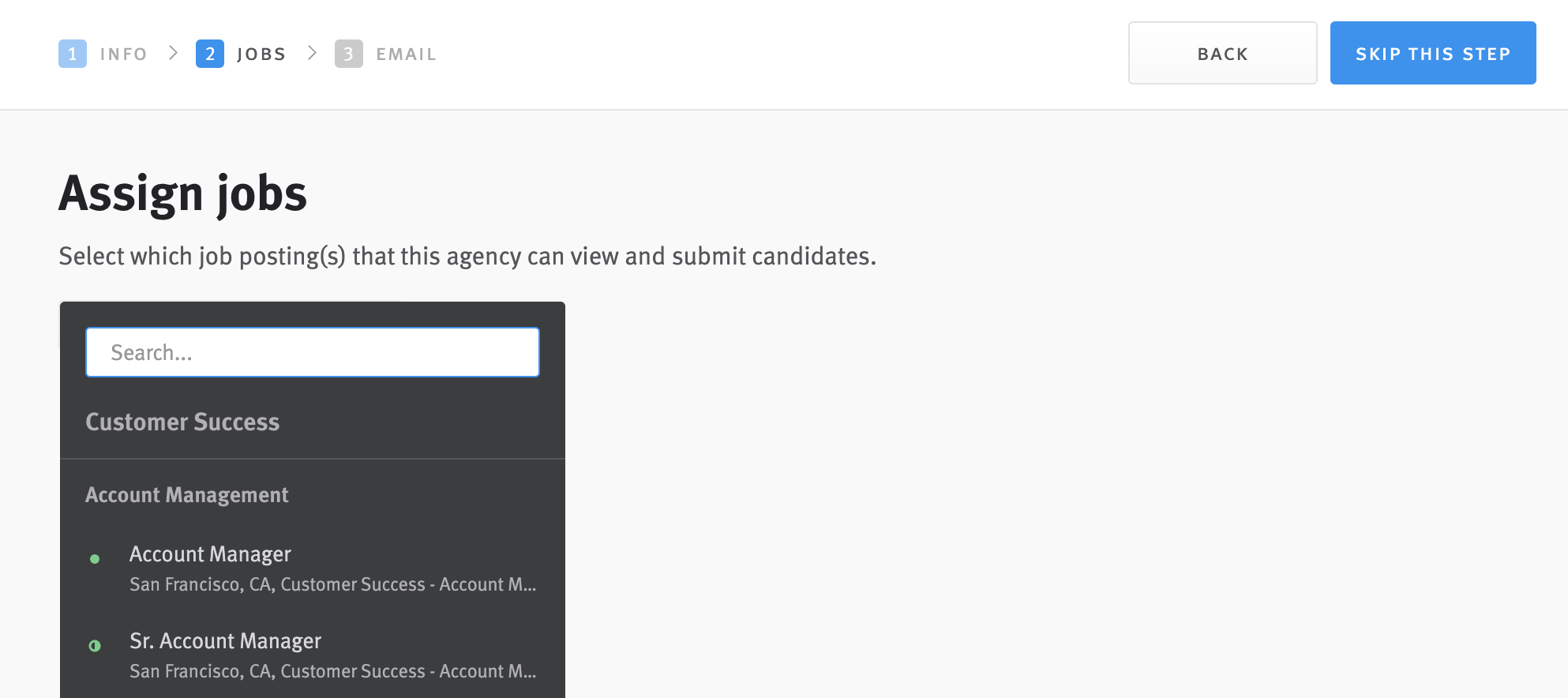Collapse the Account Management team group
The height and width of the screenshot is (698, 1568).
187,495
